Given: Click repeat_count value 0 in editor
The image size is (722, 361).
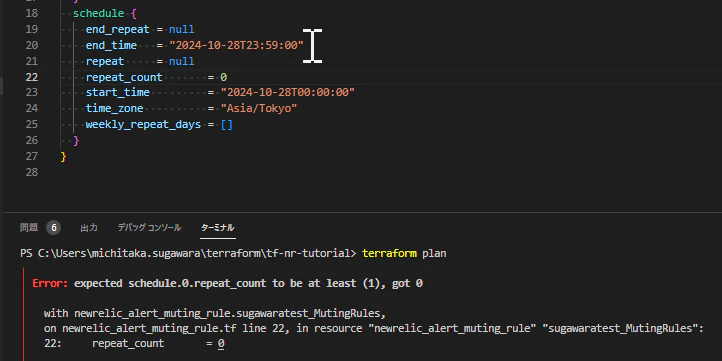Looking at the screenshot, I should (x=223, y=77).
